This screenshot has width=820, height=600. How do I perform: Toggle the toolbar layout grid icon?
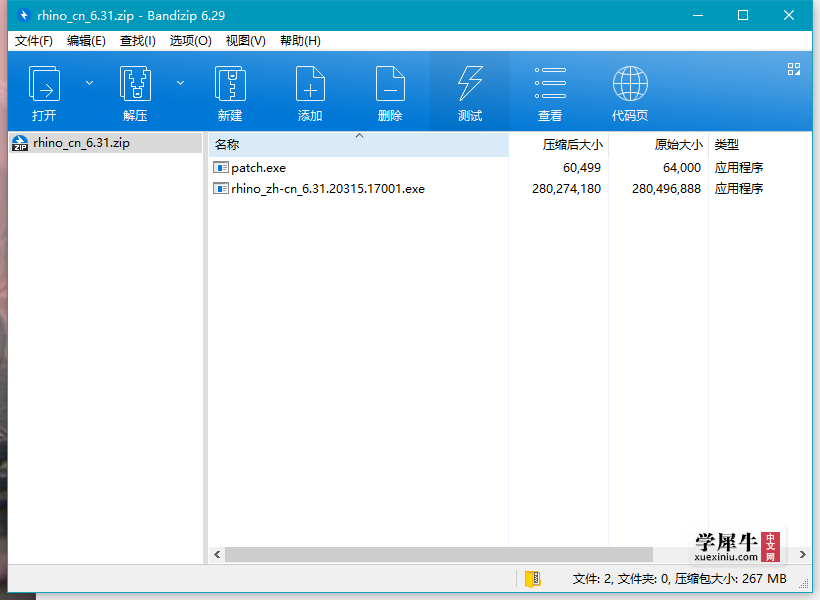pos(794,69)
